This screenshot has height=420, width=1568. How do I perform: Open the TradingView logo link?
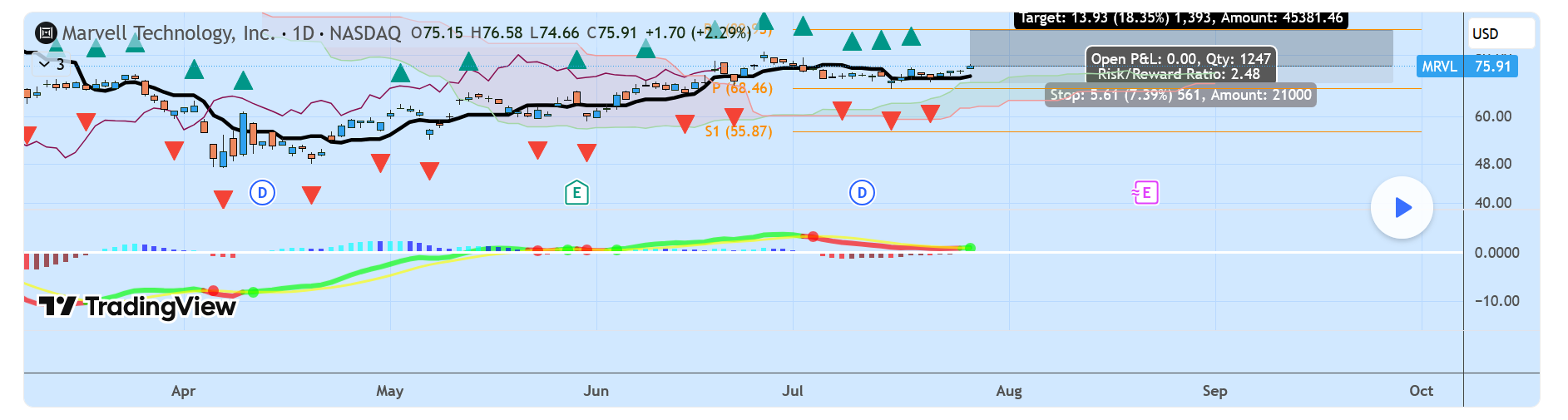click(x=137, y=307)
